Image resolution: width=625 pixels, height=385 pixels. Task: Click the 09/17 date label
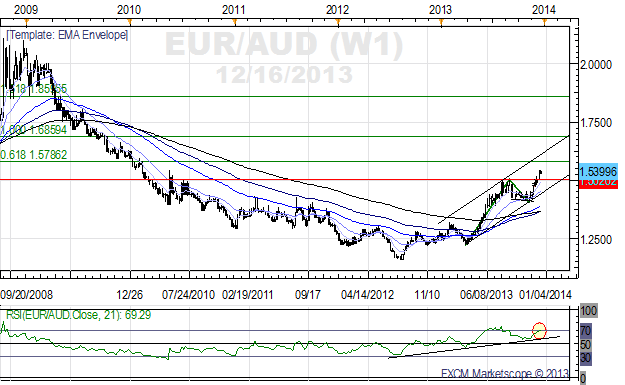pyautogui.click(x=307, y=295)
